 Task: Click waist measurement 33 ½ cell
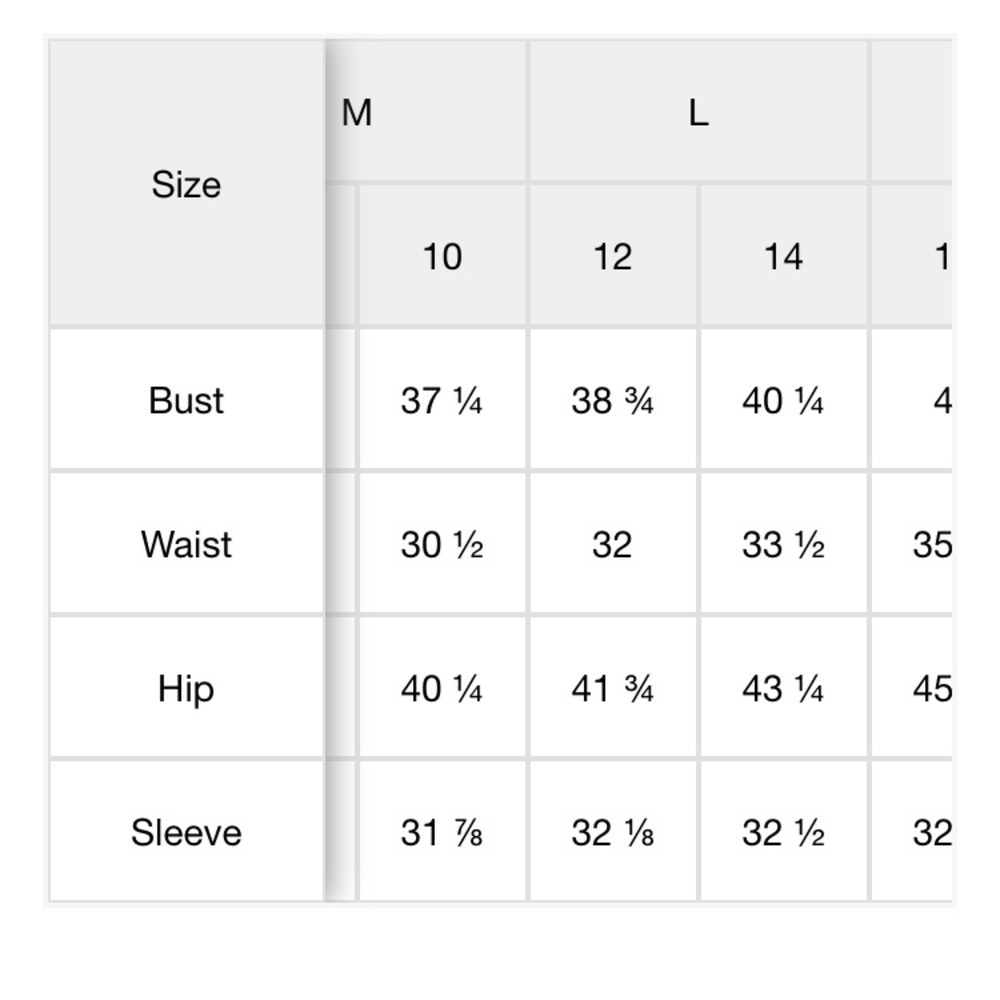(783, 544)
